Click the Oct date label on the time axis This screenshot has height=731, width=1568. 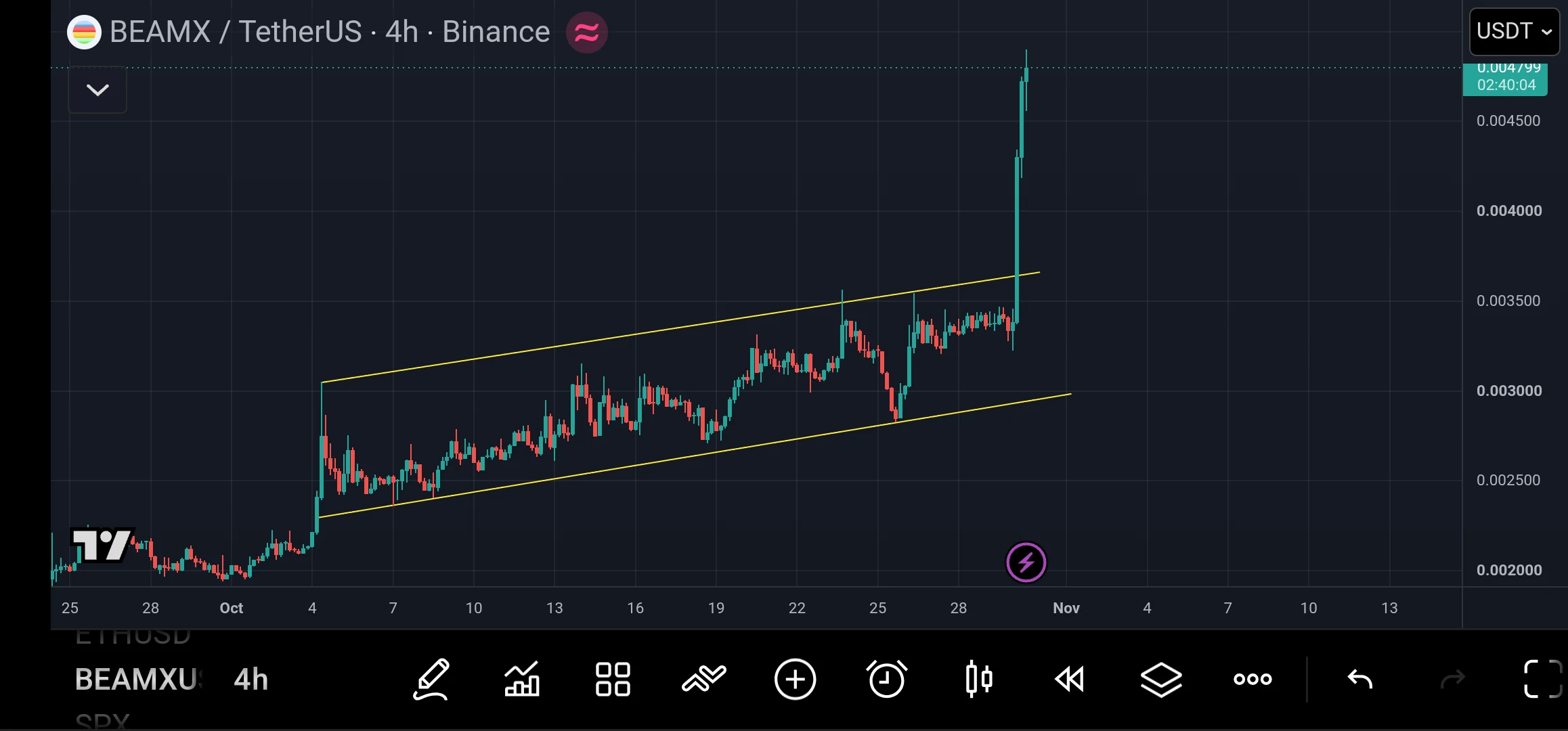(231, 608)
